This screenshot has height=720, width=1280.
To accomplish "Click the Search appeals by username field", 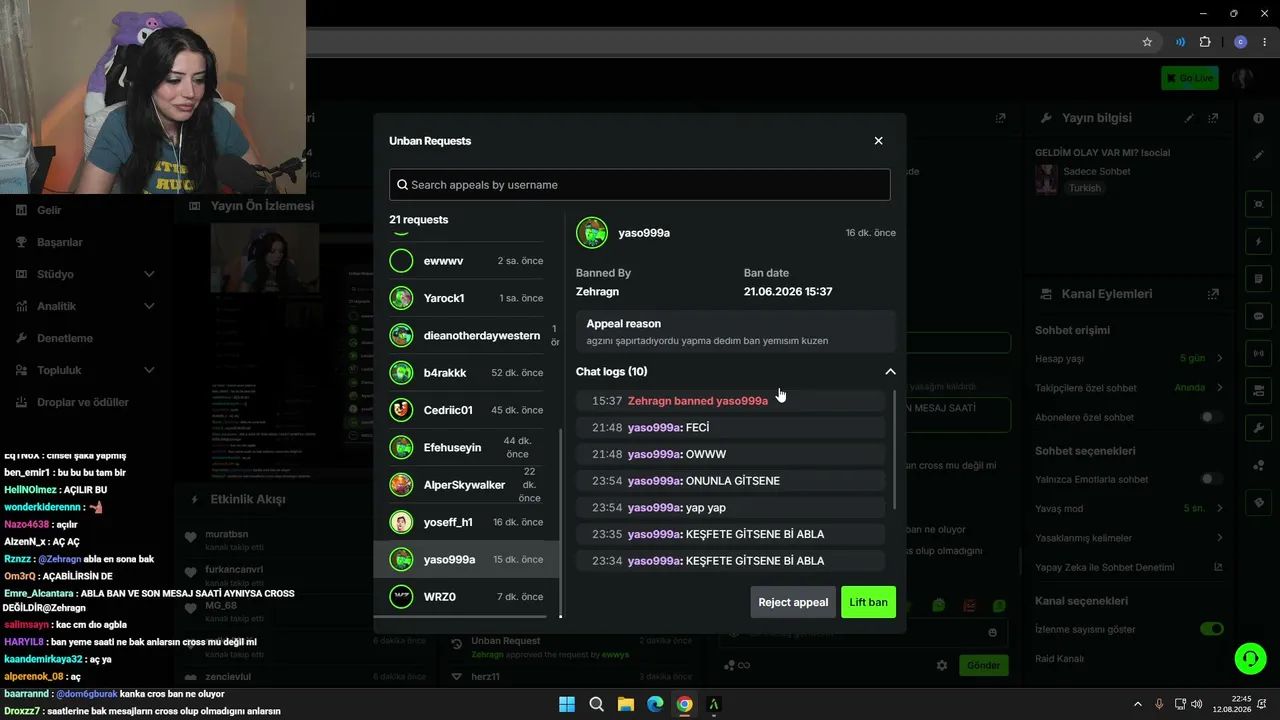I will [x=639, y=184].
